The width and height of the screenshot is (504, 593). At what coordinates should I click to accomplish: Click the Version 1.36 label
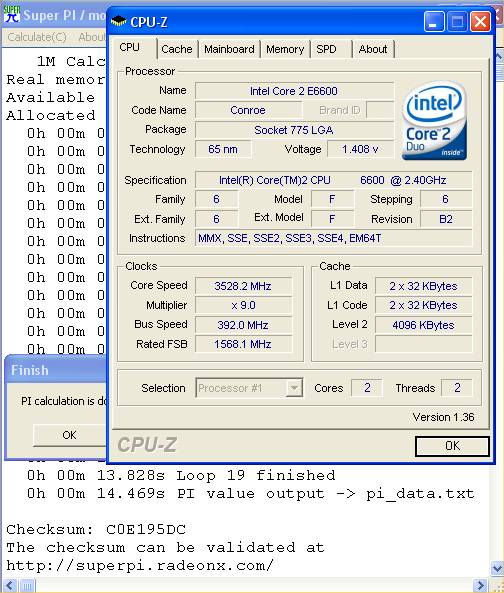443,417
